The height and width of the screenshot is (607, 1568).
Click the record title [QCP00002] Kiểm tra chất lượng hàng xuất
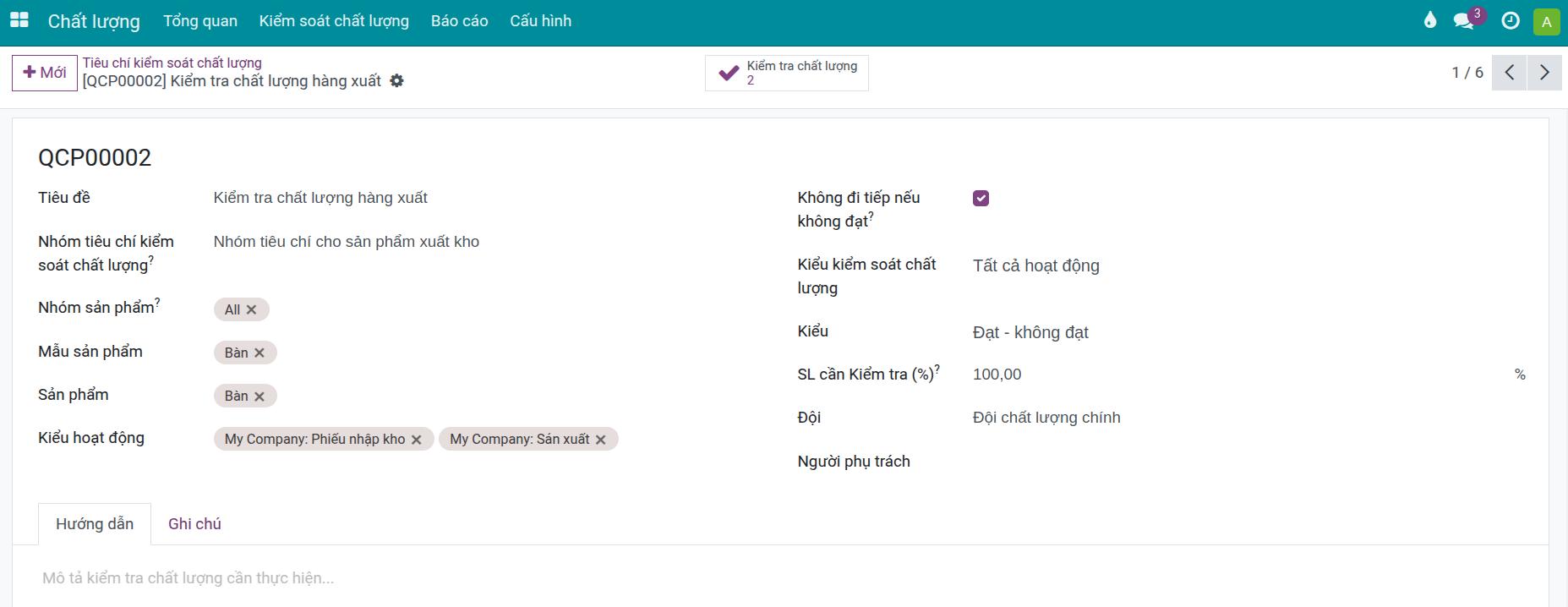point(232,81)
